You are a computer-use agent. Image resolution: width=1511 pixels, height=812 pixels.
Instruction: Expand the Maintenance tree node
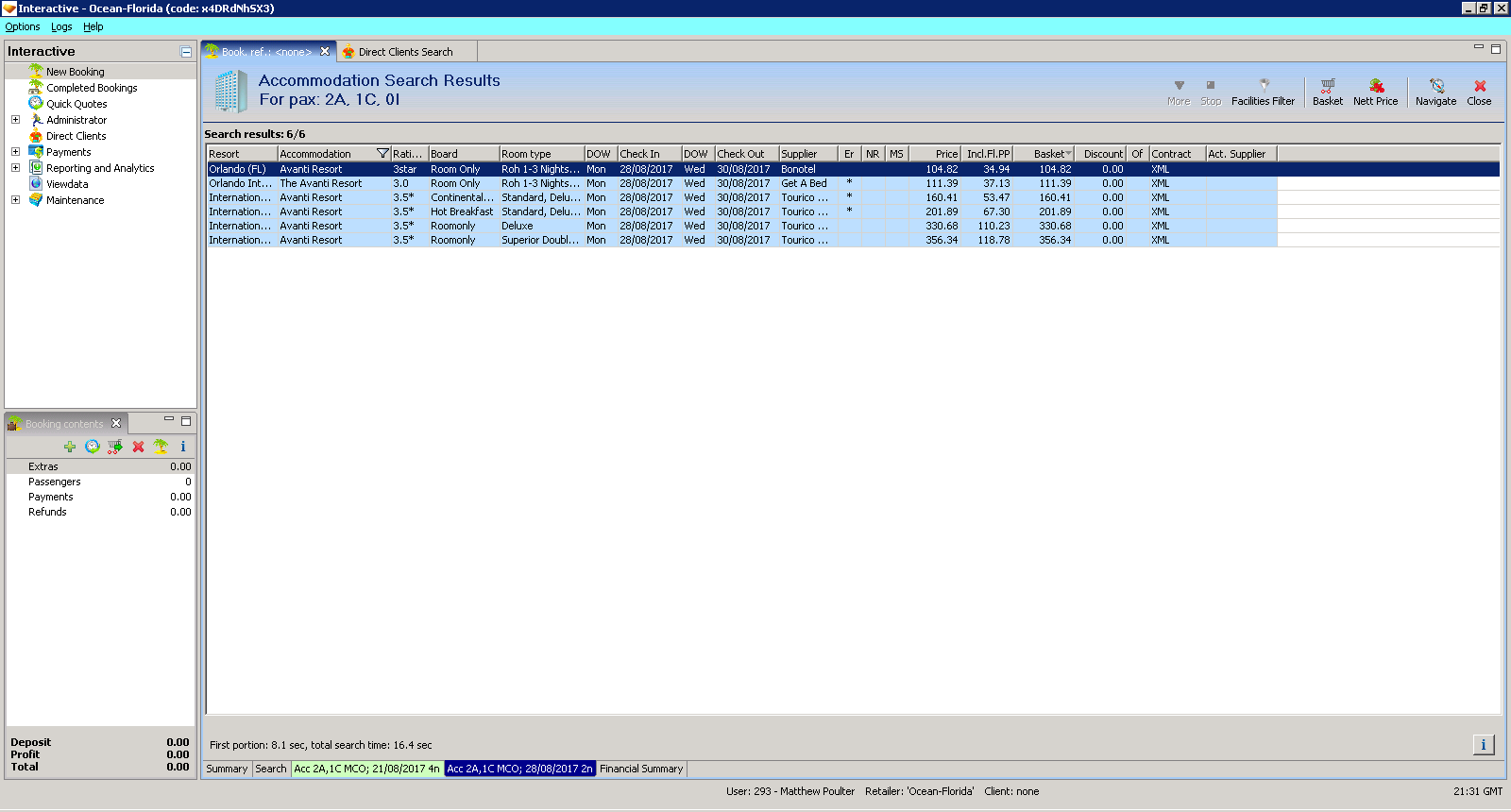point(15,200)
